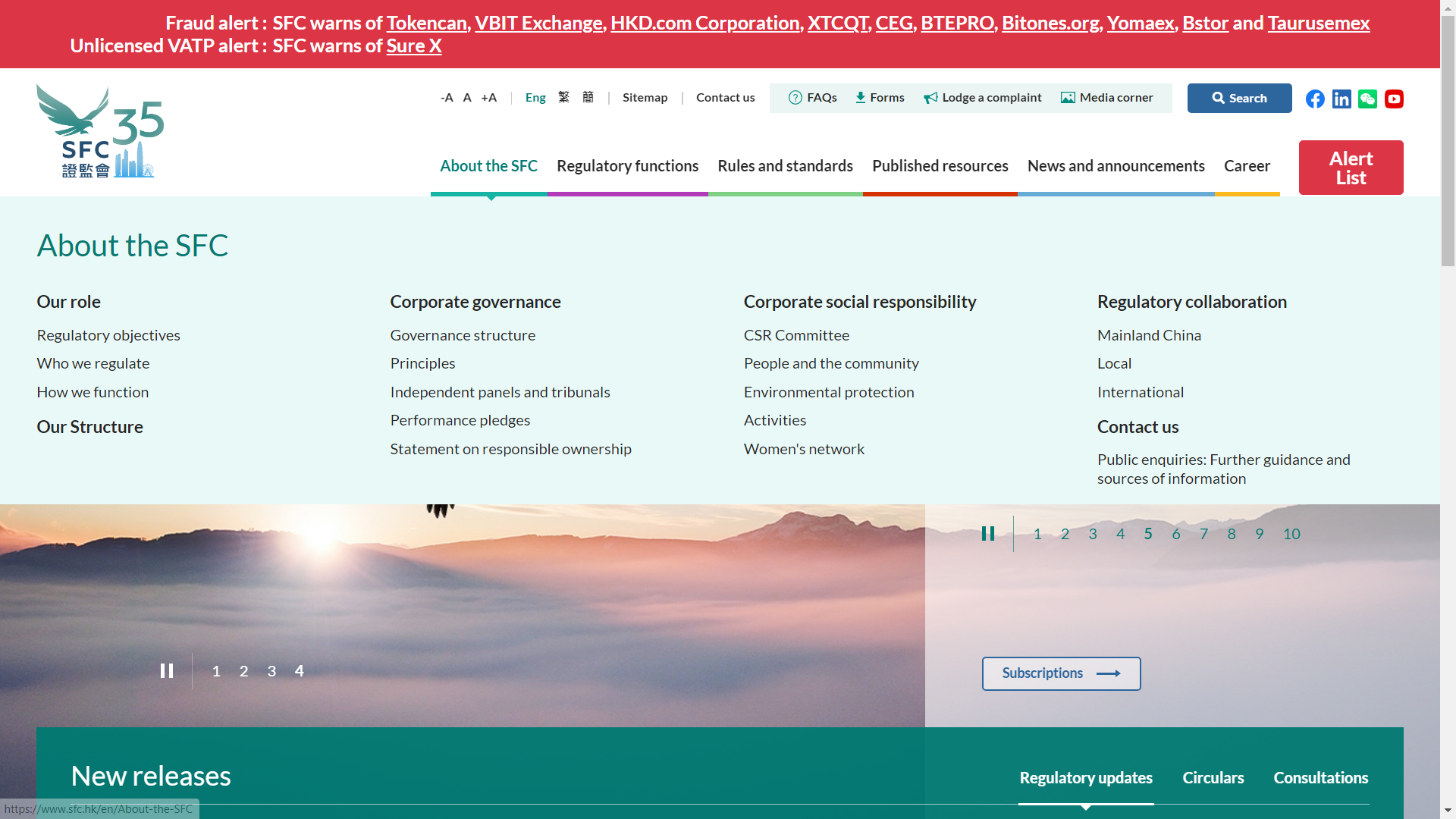The image size is (1456, 819).
Task: Open the FAQs link
Action: pyautogui.click(x=813, y=97)
